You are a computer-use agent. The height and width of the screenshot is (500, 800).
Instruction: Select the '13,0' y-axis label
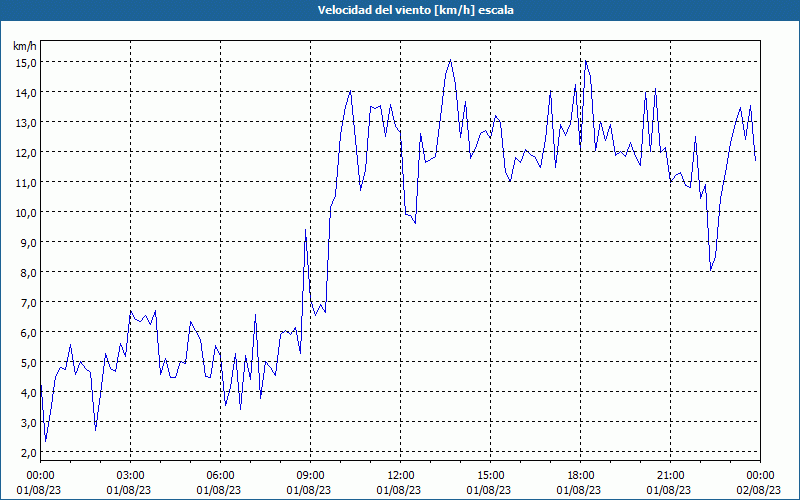tap(26, 122)
